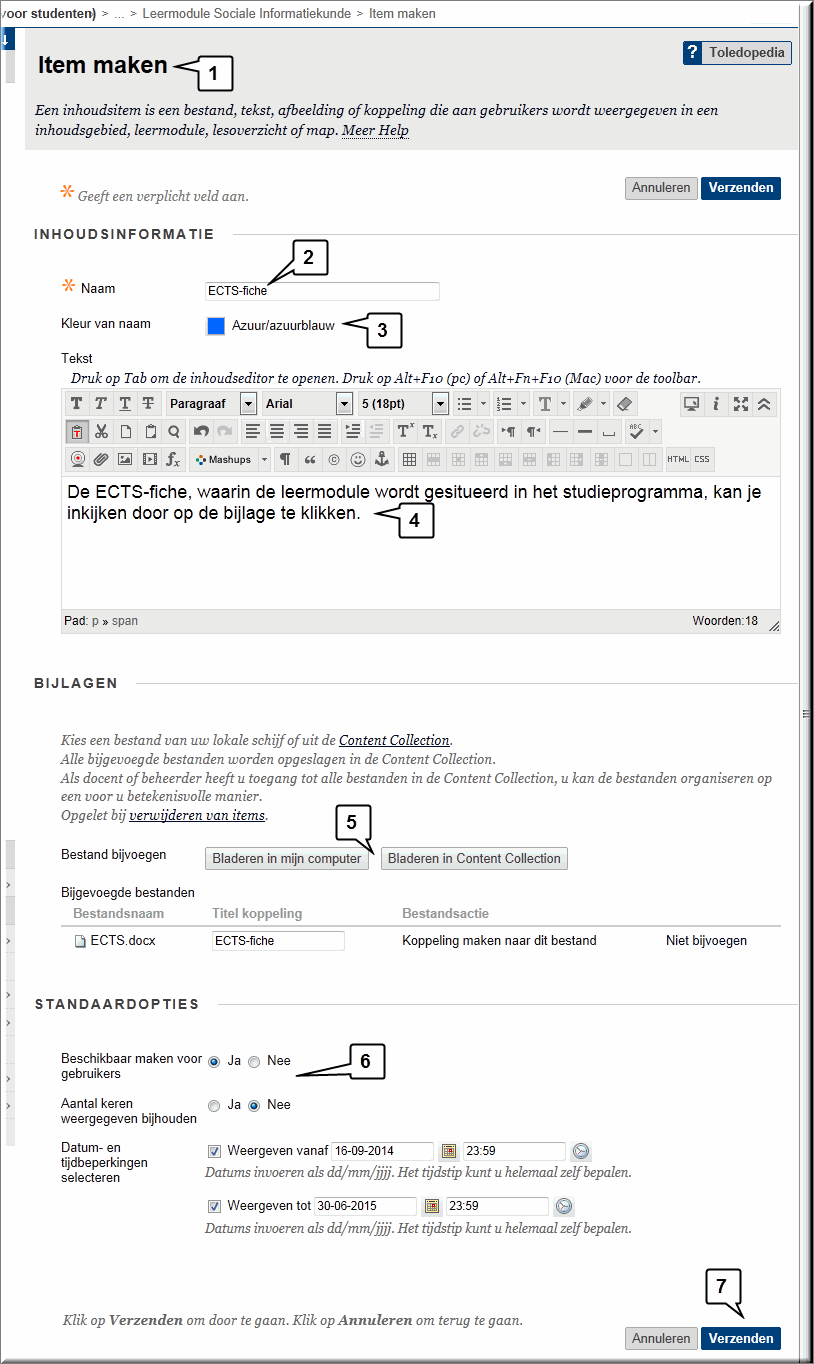
Task: Apply superscript formatting
Action: 404,432
